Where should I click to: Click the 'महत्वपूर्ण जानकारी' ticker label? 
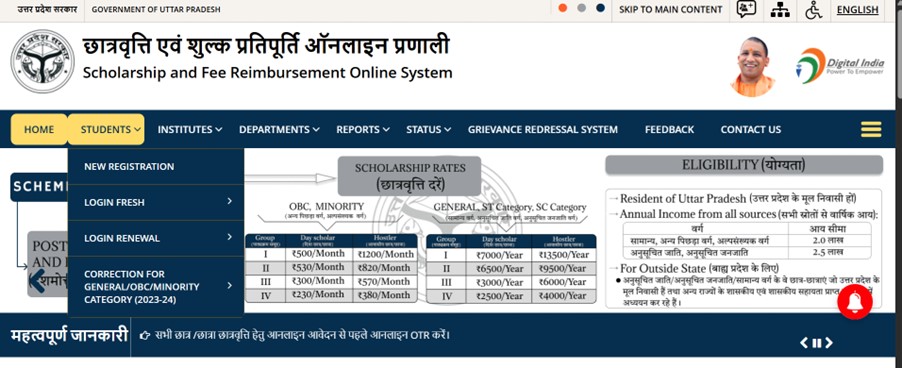click(x=69, y=335)
